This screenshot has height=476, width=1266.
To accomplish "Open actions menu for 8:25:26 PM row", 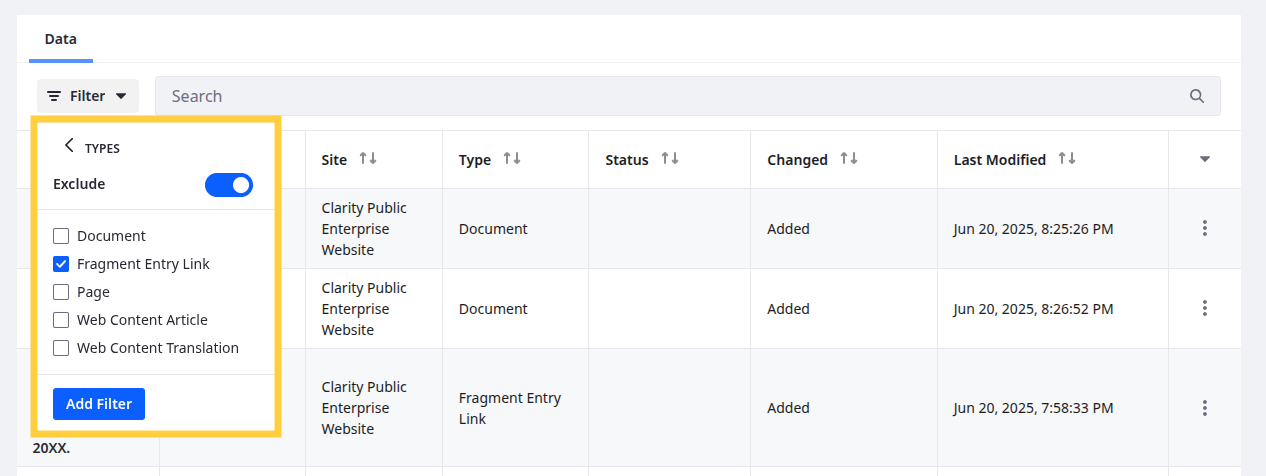I will [1204, 228].
